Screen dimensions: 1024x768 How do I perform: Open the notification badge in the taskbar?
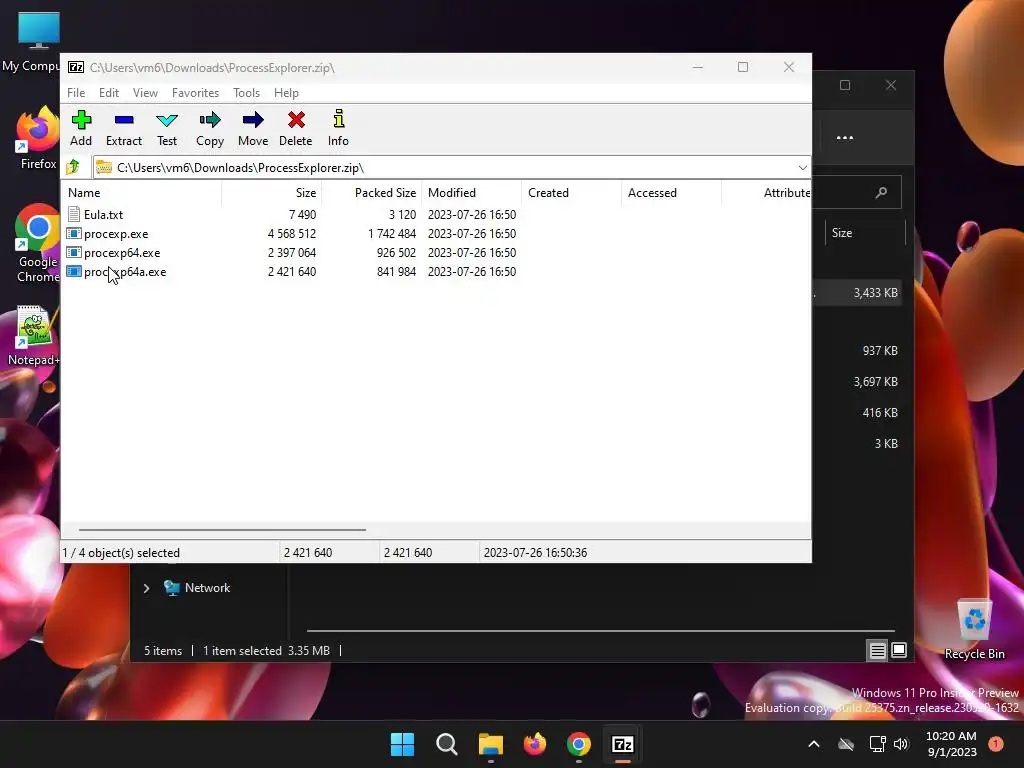pyautogui.click(x=995, y=744)
